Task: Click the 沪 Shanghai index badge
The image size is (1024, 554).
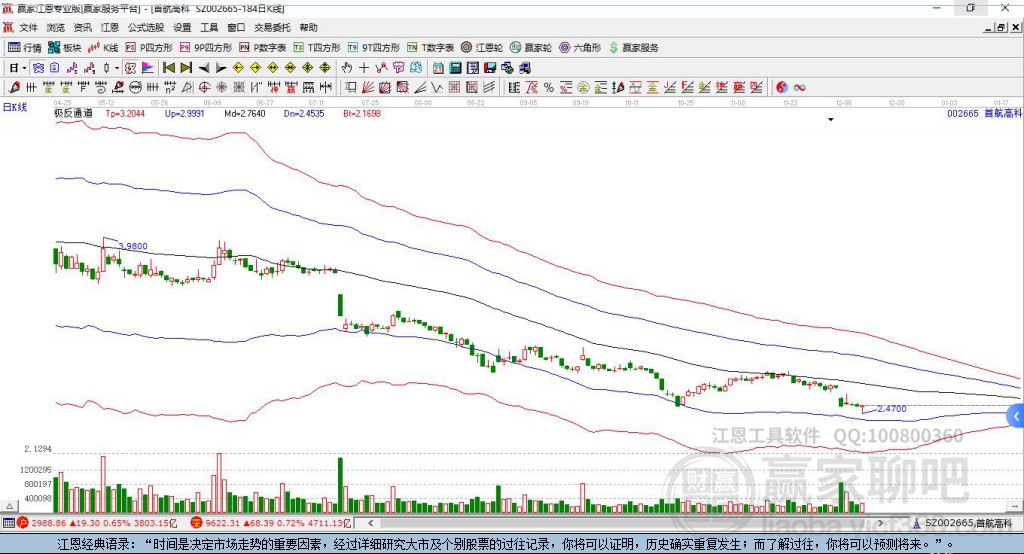Action: 24,523
